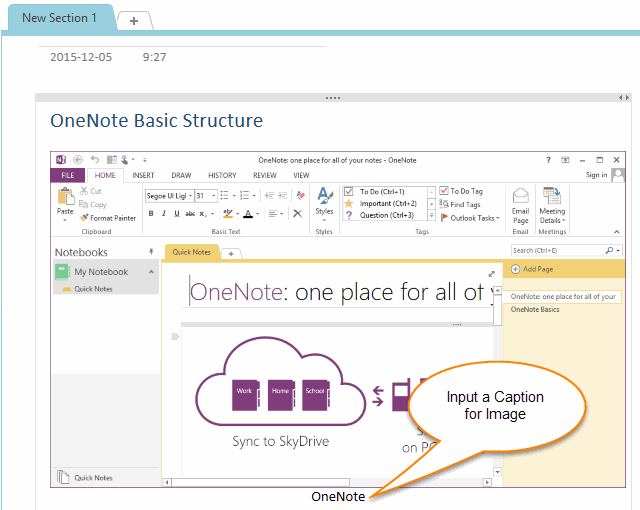Pin the Notebooks pane
The width and height of the screenshot is (640, 510).
click(151, 252)
